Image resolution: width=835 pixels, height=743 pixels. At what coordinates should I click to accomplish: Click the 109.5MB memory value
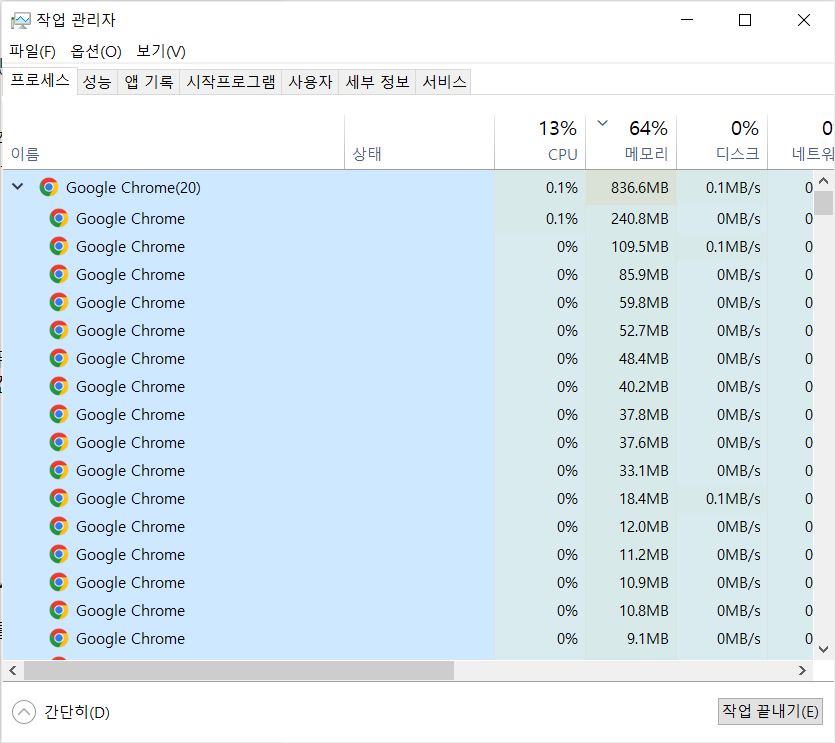[640, 247]
